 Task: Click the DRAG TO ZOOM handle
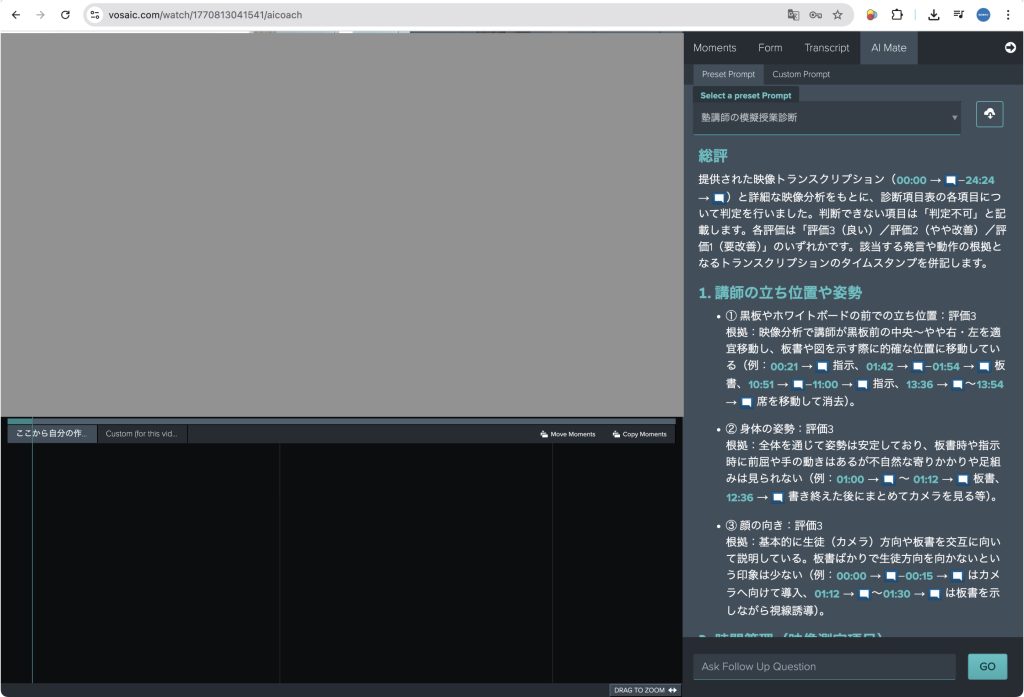pyautogui.click(x=645, y=690)
